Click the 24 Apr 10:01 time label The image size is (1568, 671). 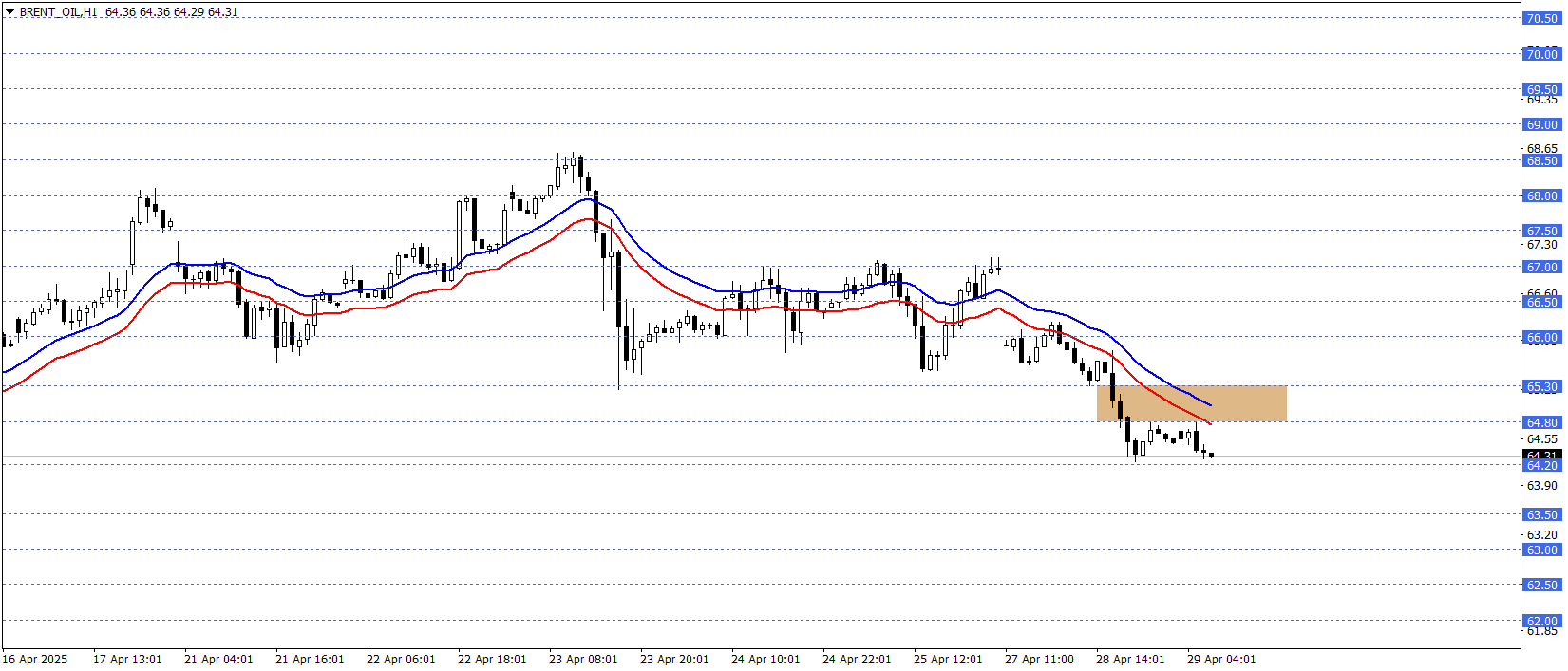click(x=765, y=660)
